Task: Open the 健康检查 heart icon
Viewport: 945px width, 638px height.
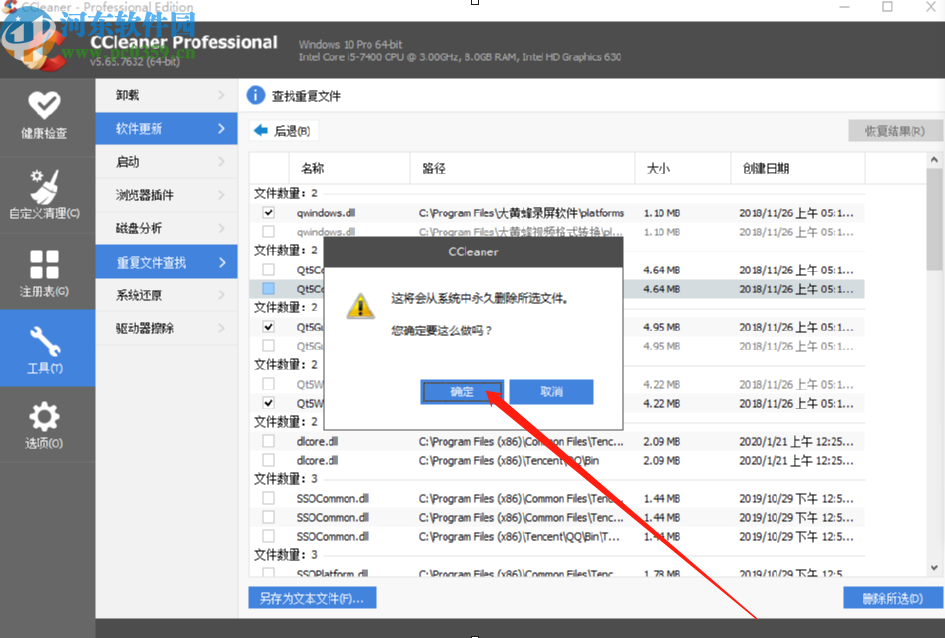Action: point(45,105)
